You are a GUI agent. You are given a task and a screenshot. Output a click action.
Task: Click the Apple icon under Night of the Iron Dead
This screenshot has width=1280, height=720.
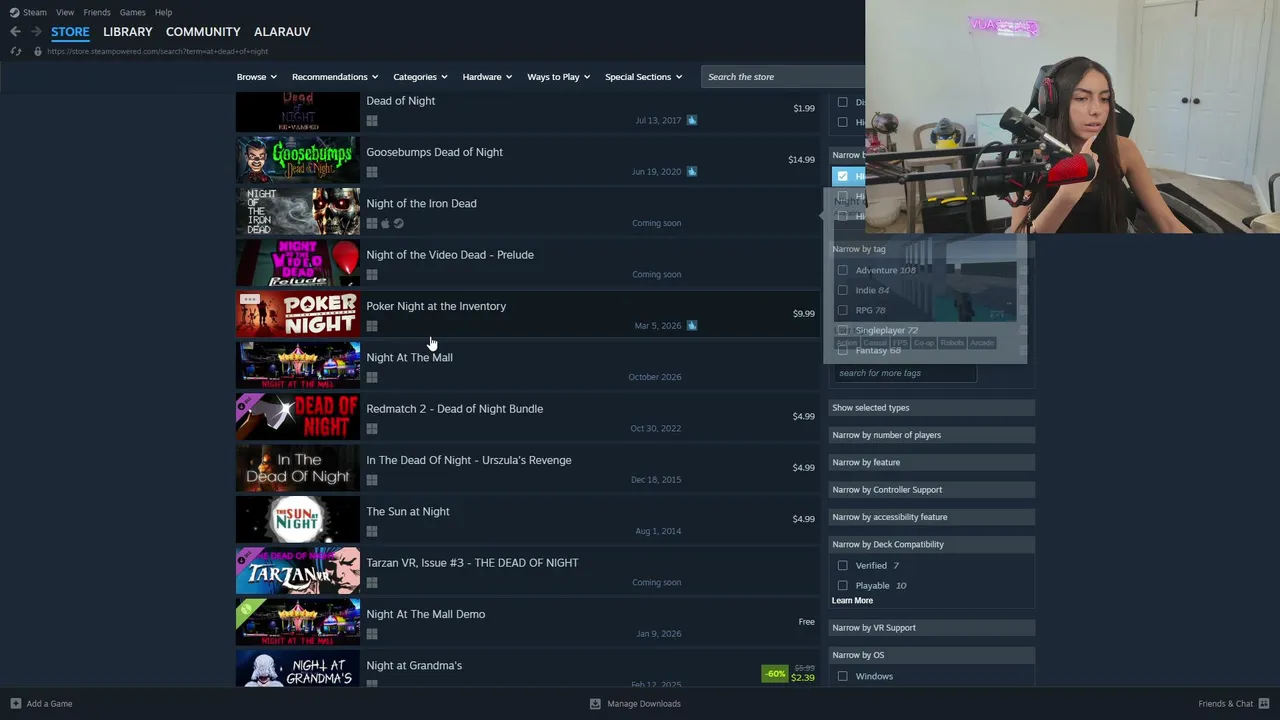[x=385, y=223]
